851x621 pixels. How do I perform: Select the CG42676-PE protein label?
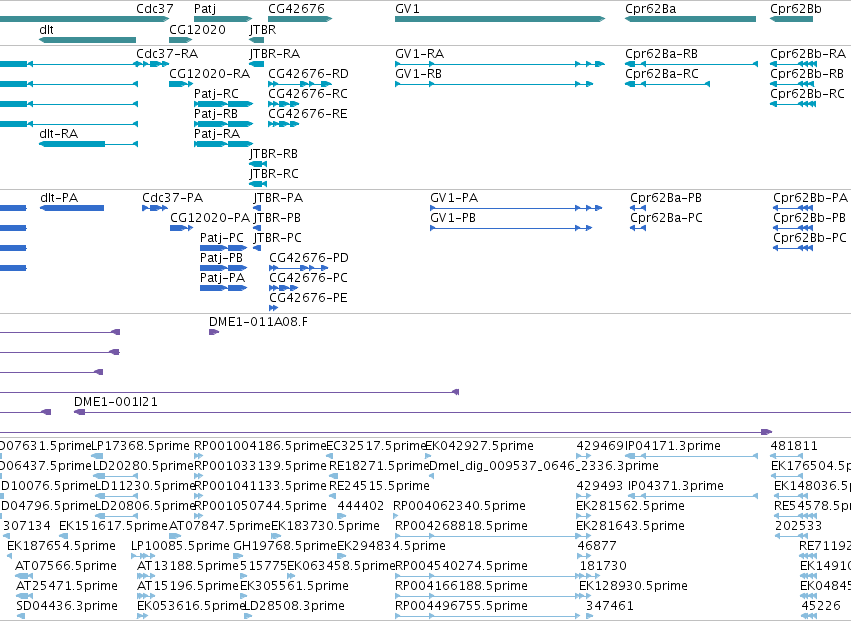pyautogui.click(x=308, y=298)
